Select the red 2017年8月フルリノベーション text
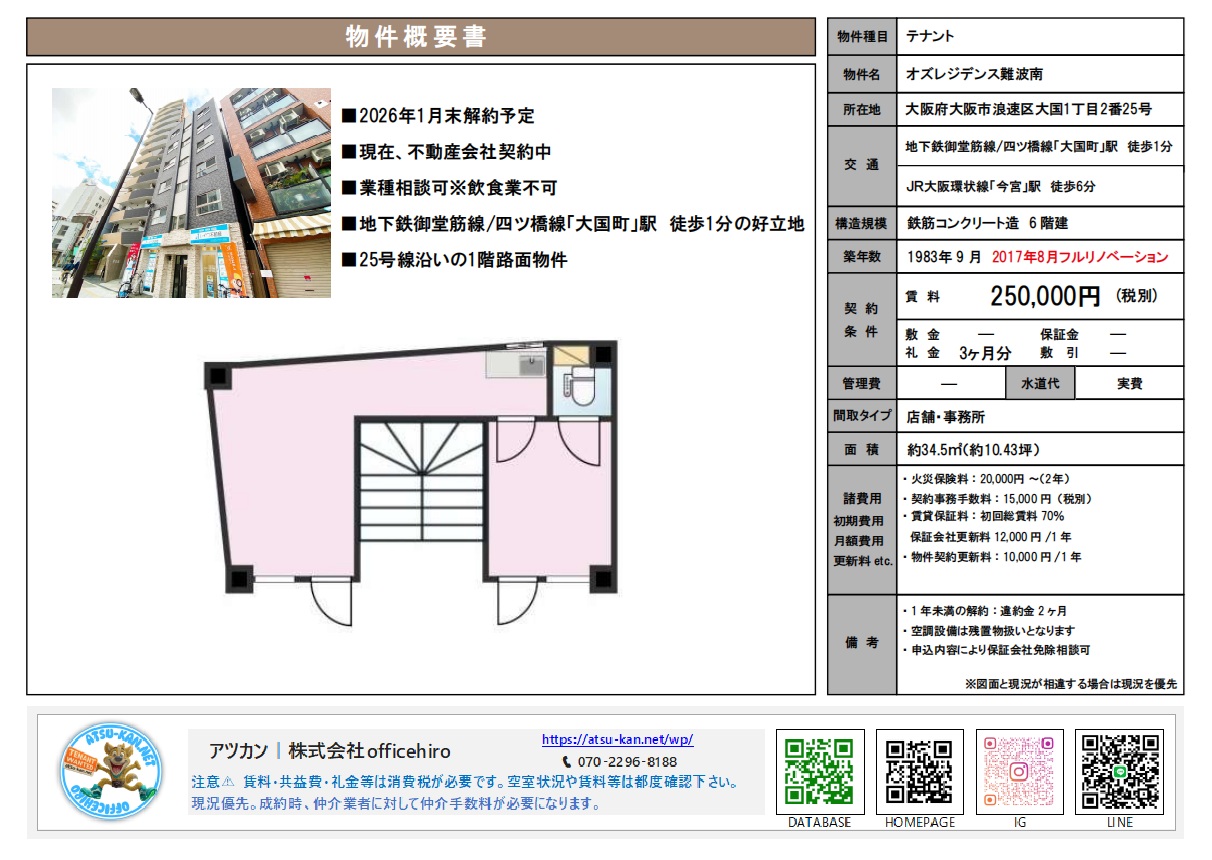 tap(1080, 257)
